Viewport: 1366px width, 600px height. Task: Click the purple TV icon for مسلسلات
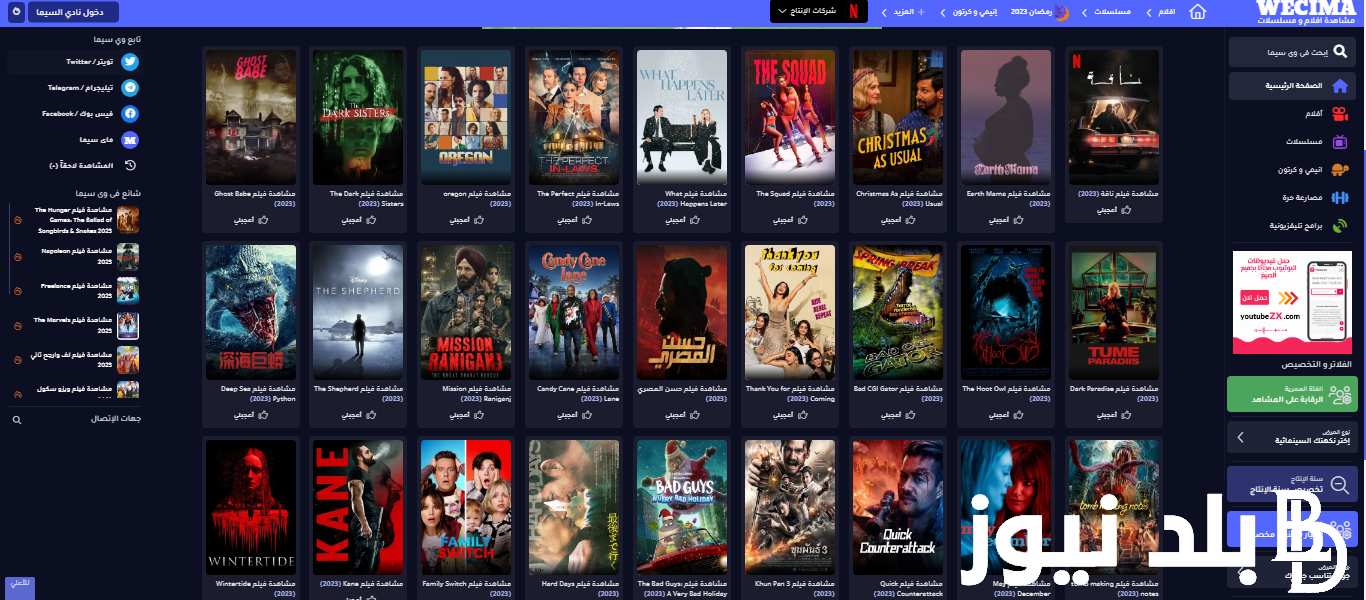coord(1340,142)
